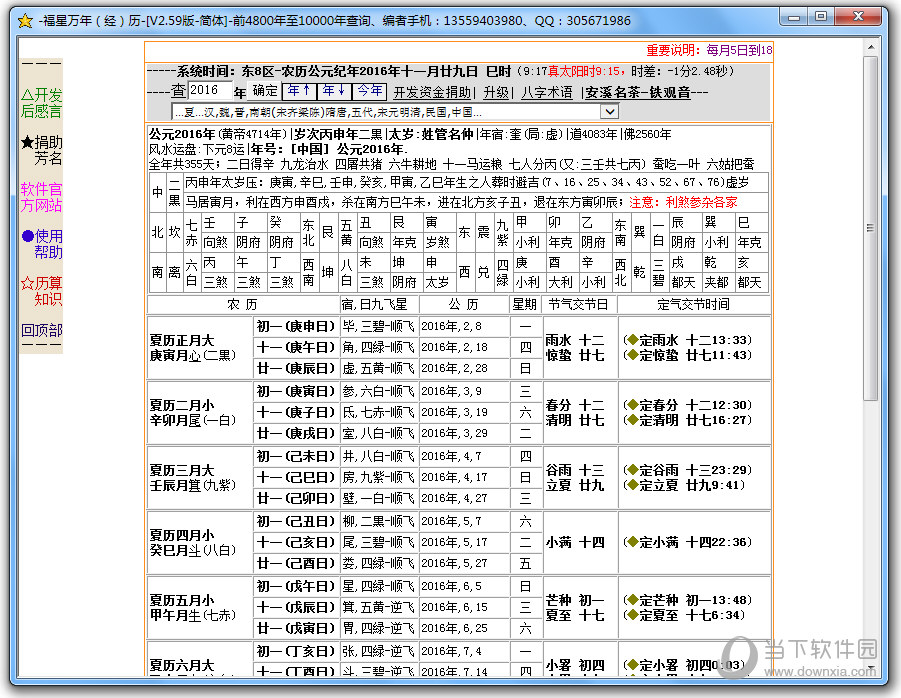Confirm the year query with 确定
Image resolution: width=901 pixels, height=698 pixels.
pyautogui.click(x=265, y=91)
